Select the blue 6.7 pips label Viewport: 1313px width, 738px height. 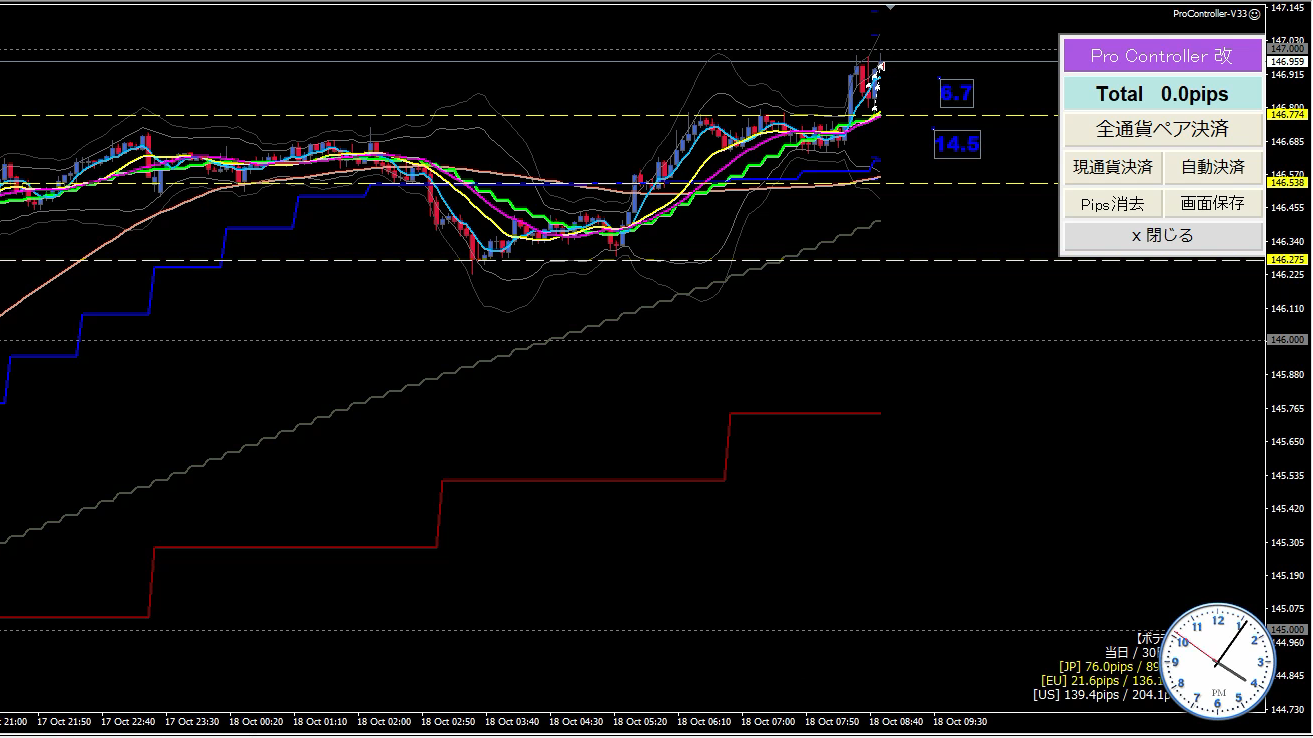[956, 94]
